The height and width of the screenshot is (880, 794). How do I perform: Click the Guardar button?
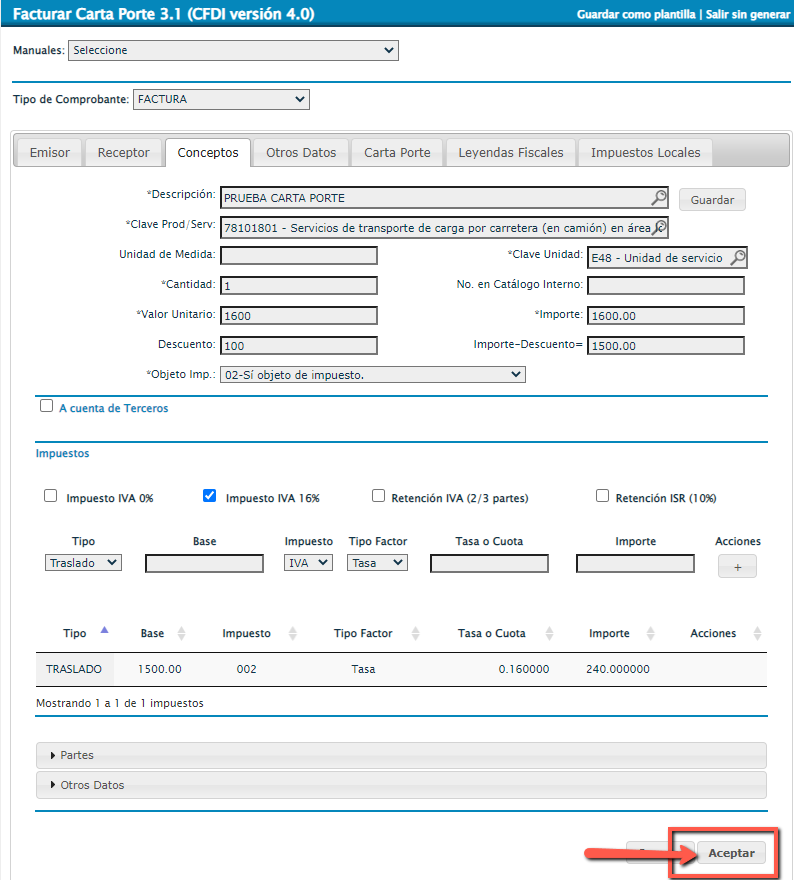712,200
